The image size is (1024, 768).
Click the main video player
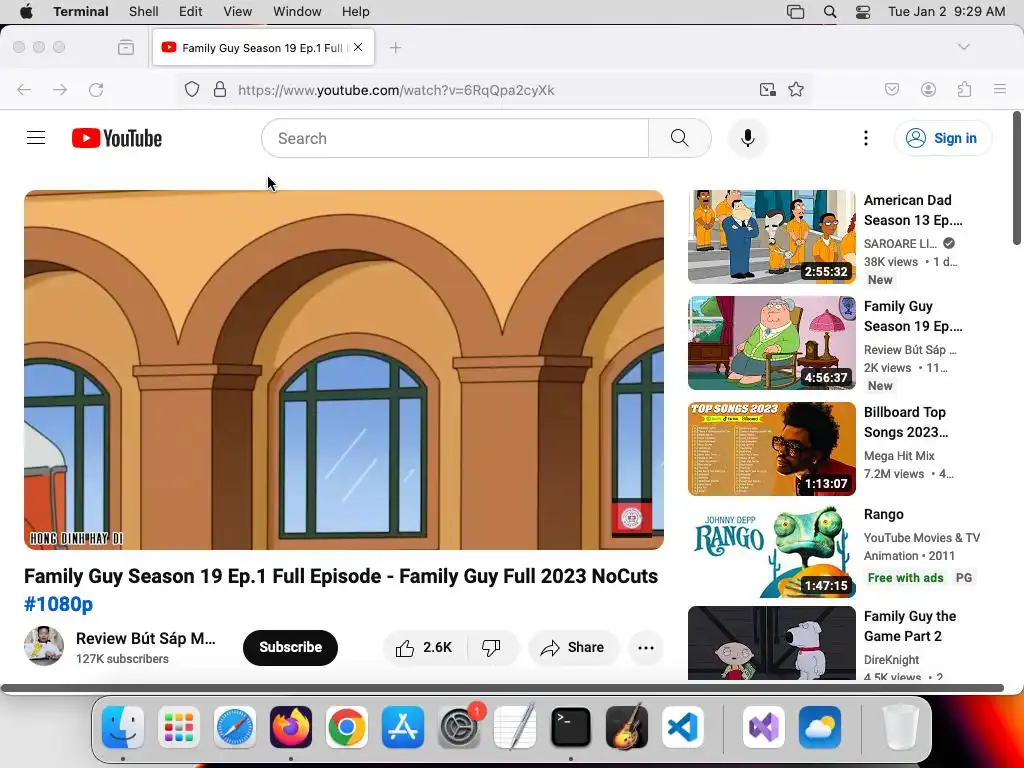pyautogui.click(x=344, y=370)
